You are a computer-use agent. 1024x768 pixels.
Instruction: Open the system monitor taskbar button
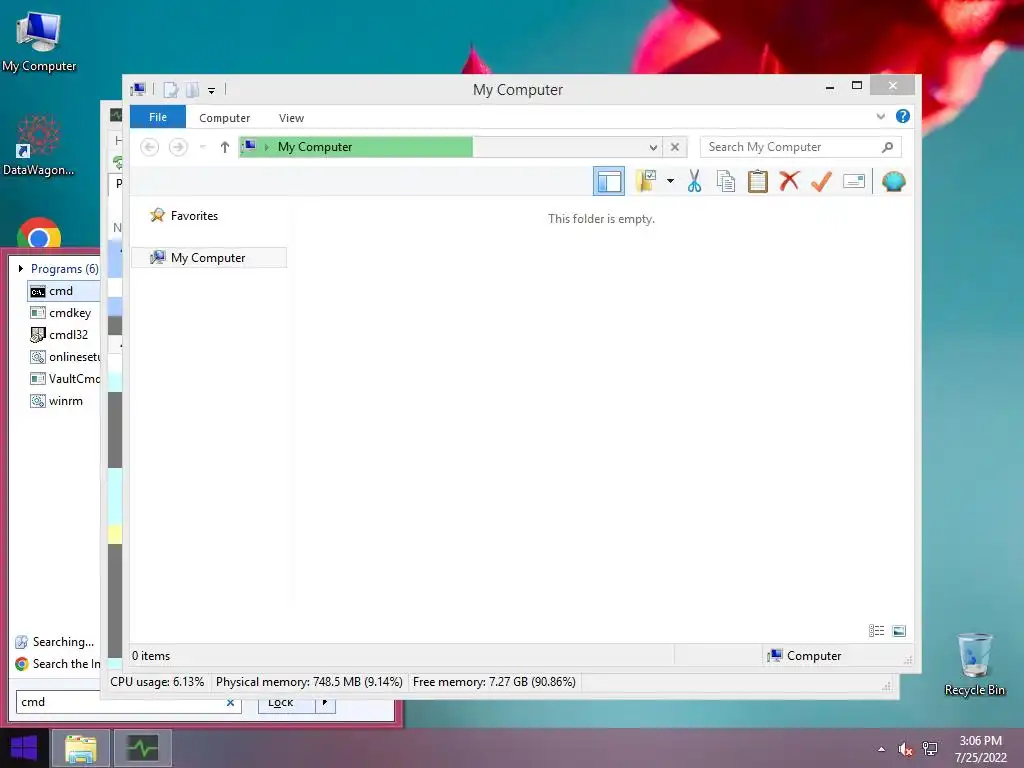(x=143, y=748)
